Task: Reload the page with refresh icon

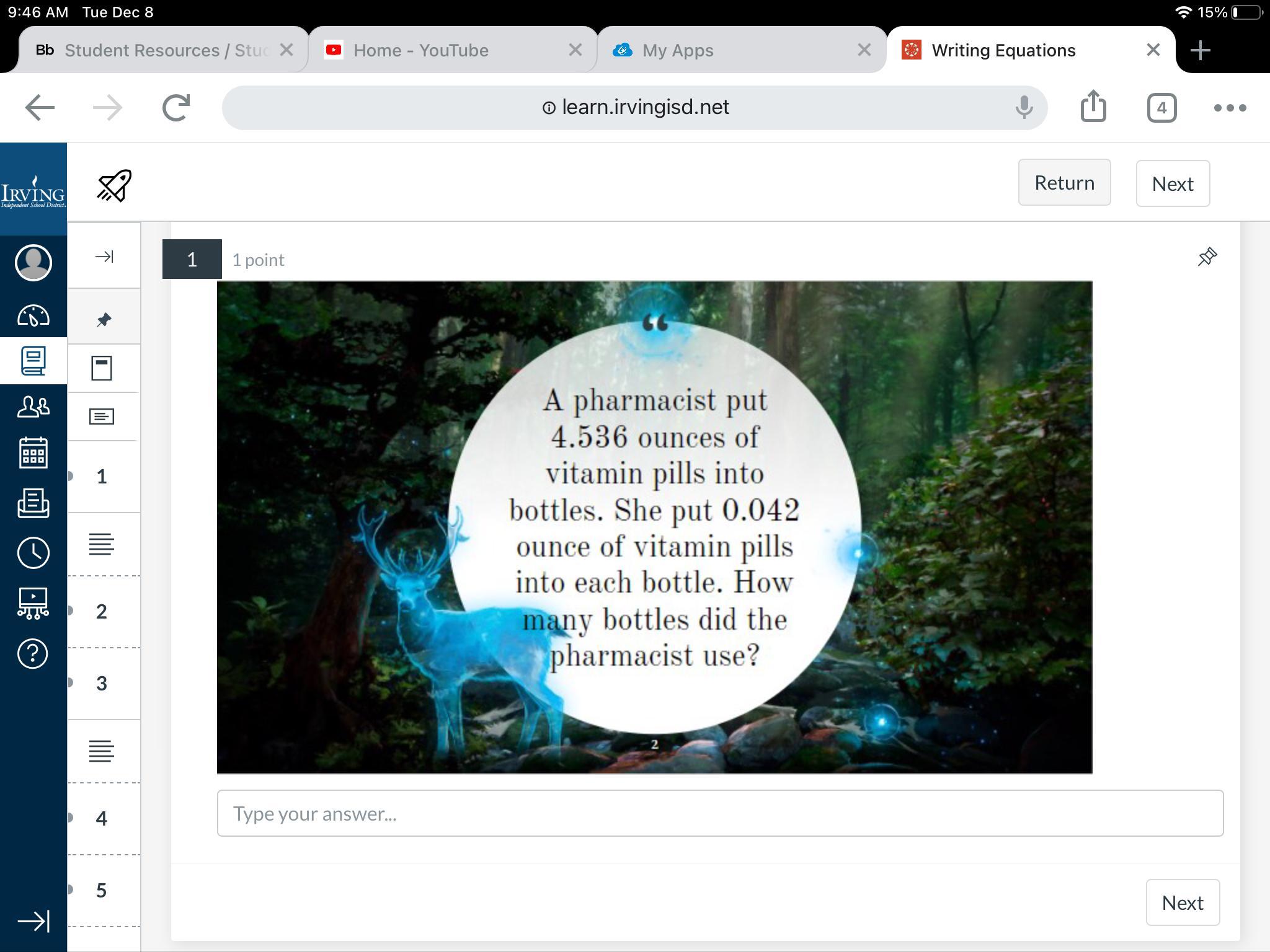Action: point(176,108)
